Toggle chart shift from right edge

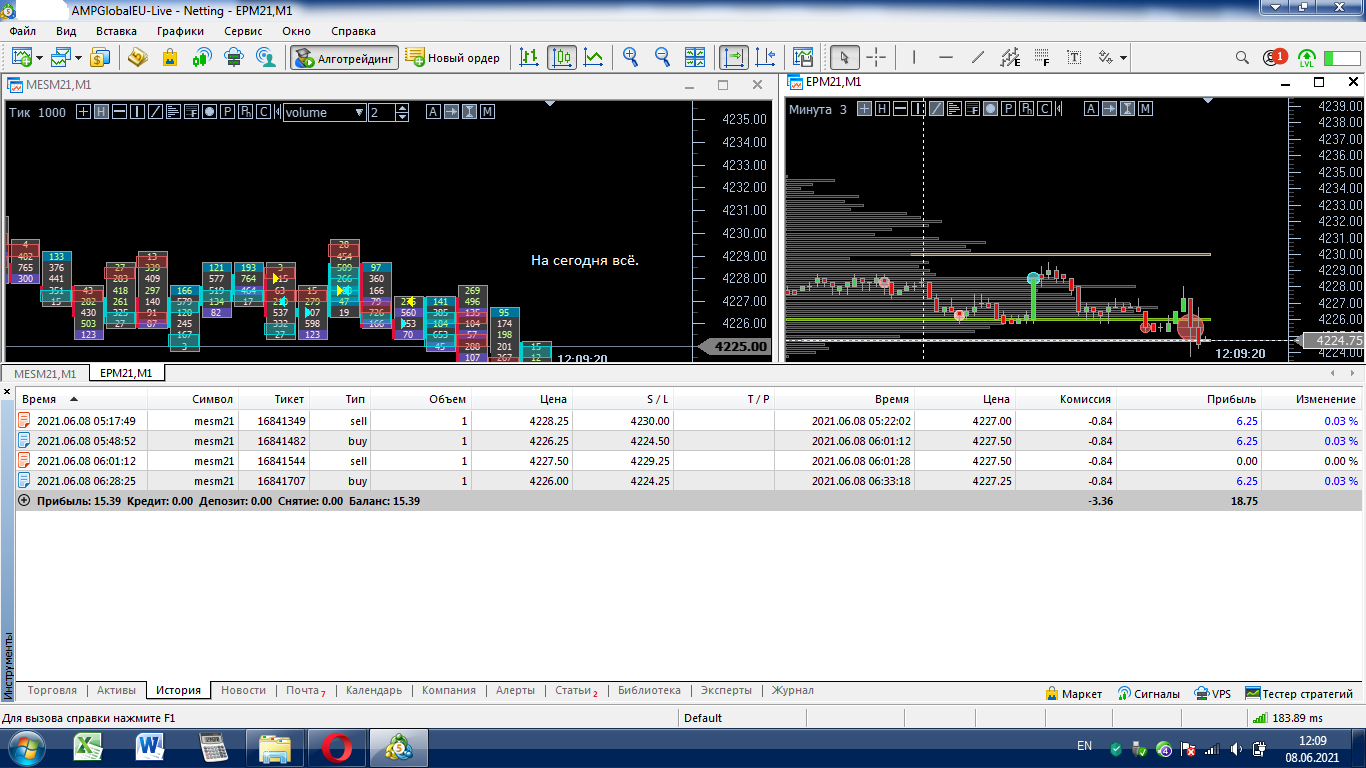[766, 57]
